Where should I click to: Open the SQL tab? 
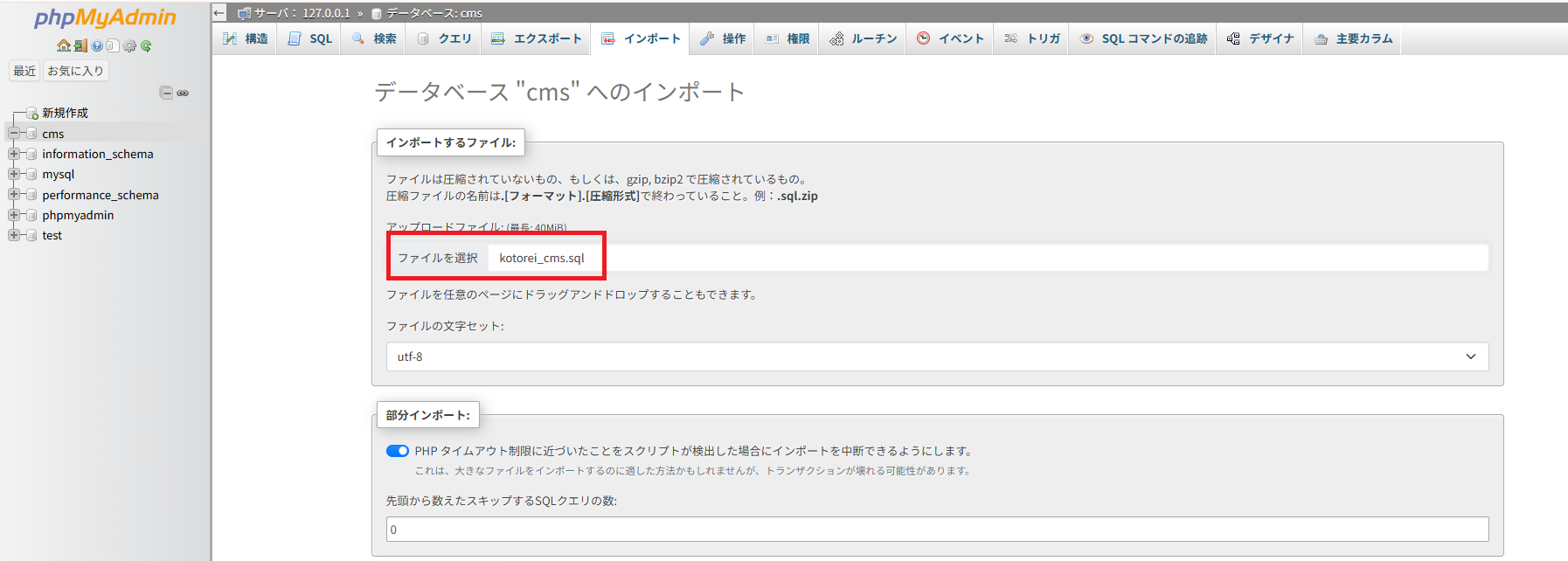tap(311, 38)
